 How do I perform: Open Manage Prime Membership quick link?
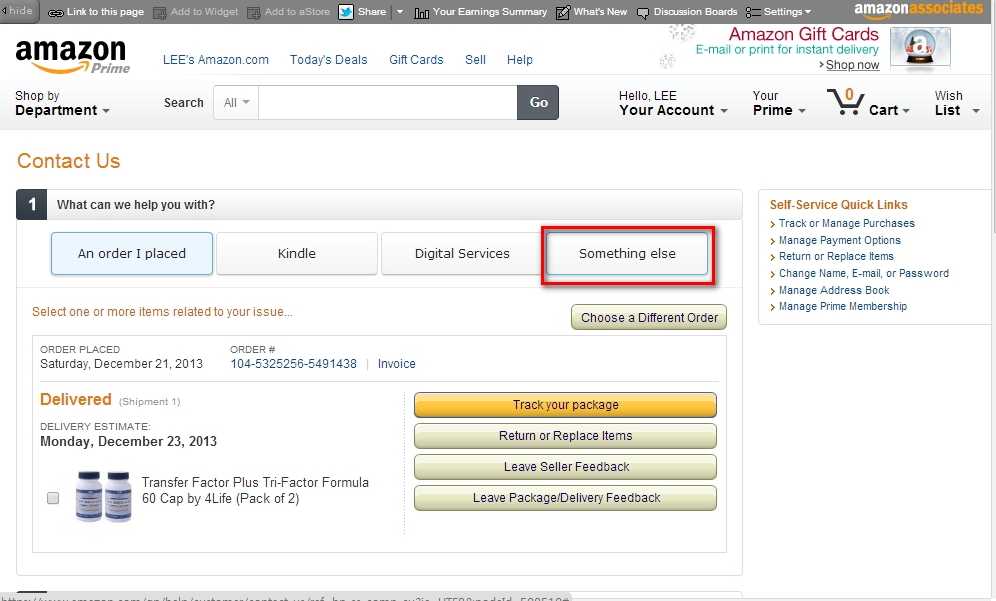click(842, 306)
